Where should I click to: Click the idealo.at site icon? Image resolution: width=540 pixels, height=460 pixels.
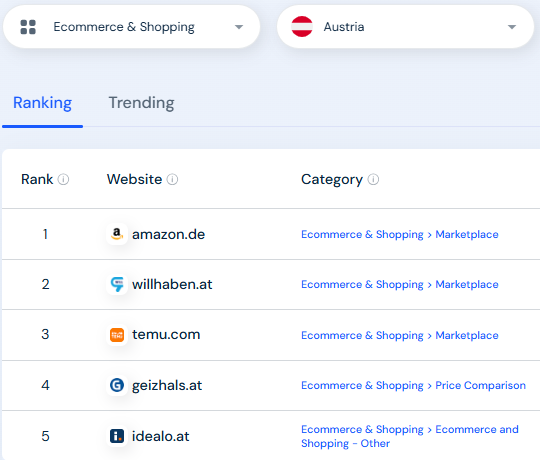pyautogui.click(x=117, y=436)
